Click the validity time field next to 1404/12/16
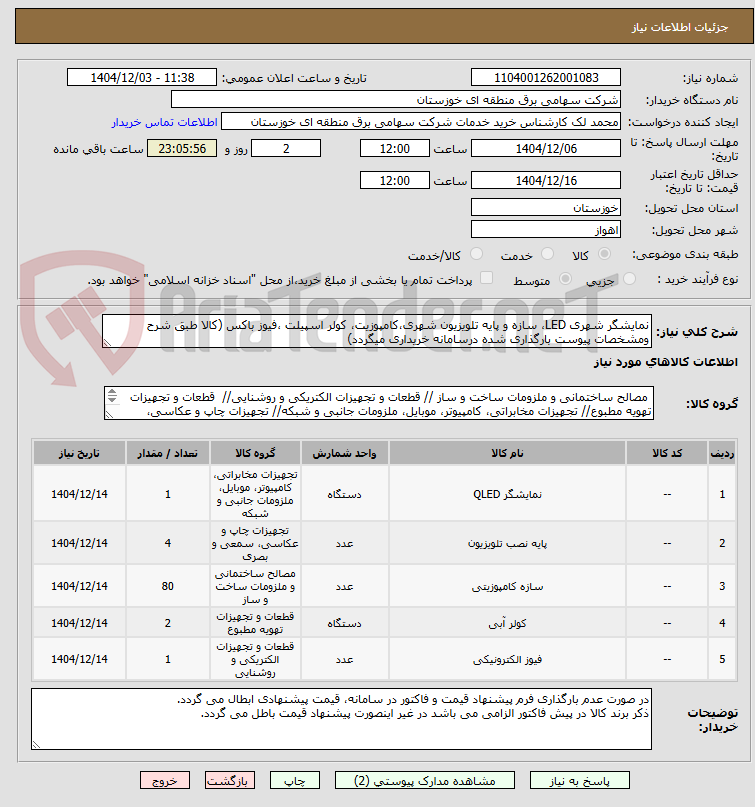Screen dimensions: 755x807 coord(395,181)
